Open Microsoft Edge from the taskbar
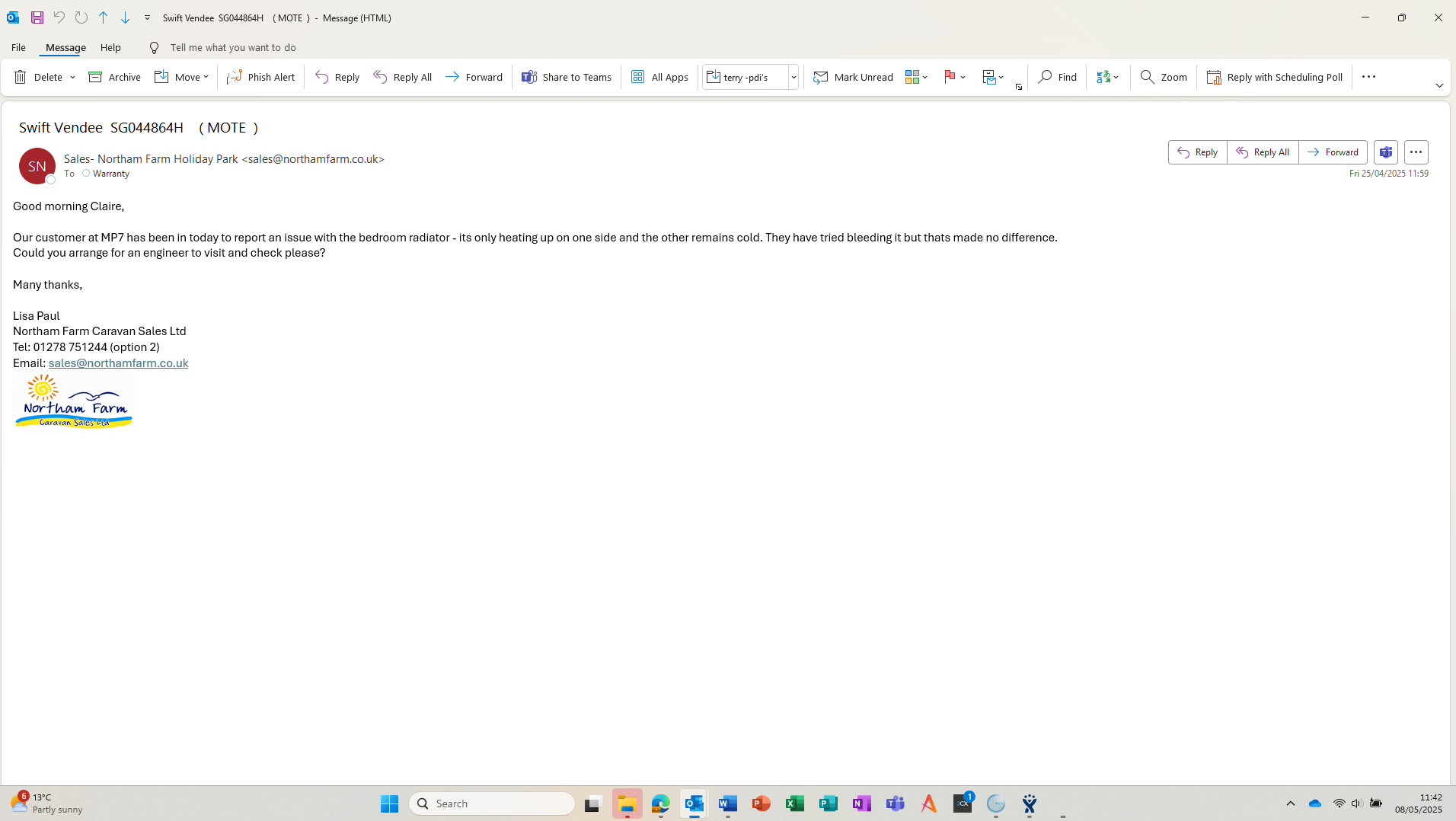Screen dimensions: 1456x821 [x=660, y=803]
